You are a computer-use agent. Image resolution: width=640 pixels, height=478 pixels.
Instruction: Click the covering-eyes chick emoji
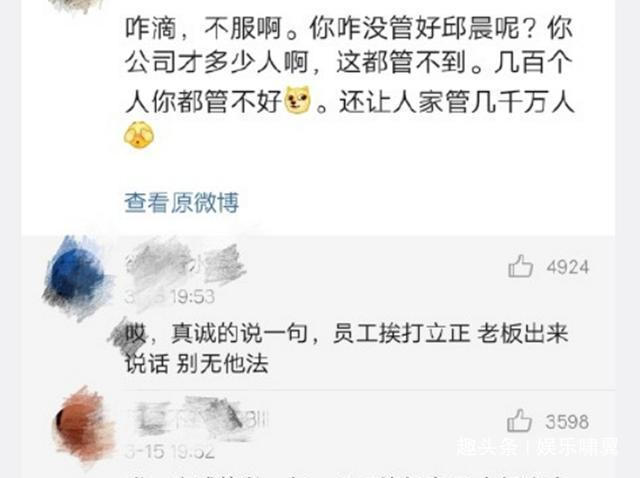(139, 135)
